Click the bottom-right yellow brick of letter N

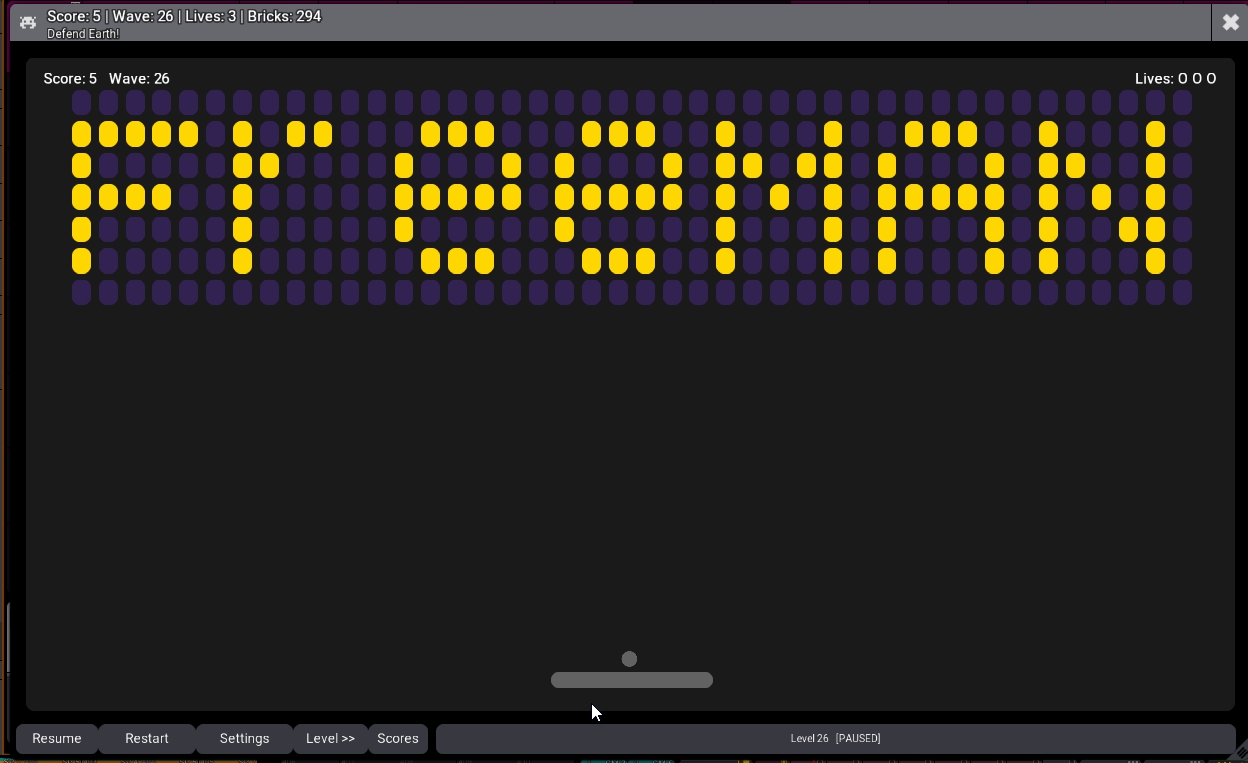(x=1155, y=261)
